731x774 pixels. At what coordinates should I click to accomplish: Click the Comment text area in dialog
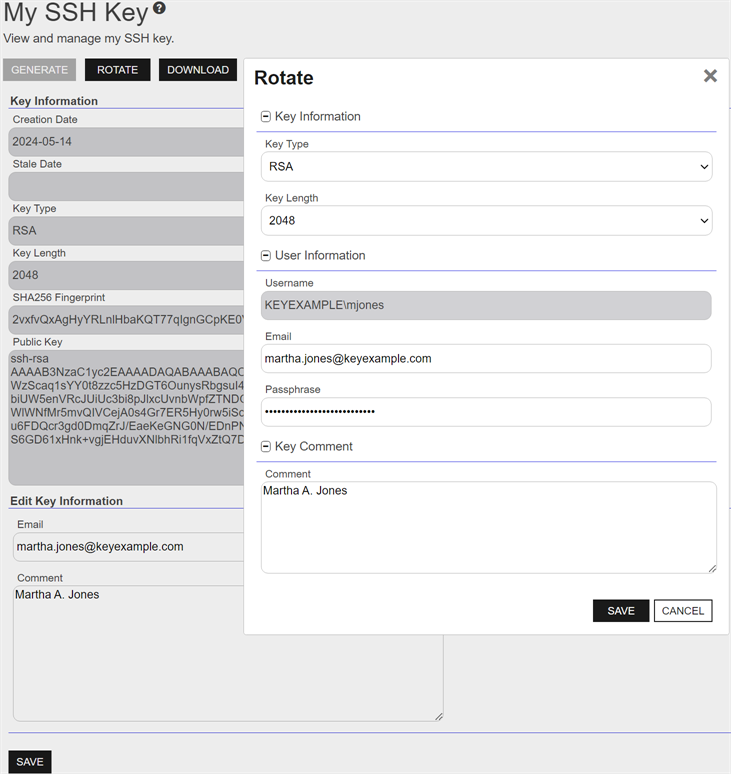486,528
